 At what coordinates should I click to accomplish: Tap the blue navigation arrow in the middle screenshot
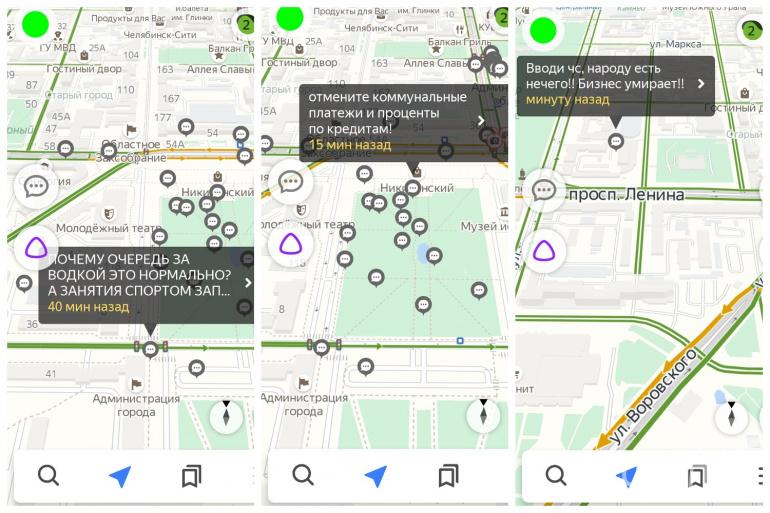coord(375,476)
